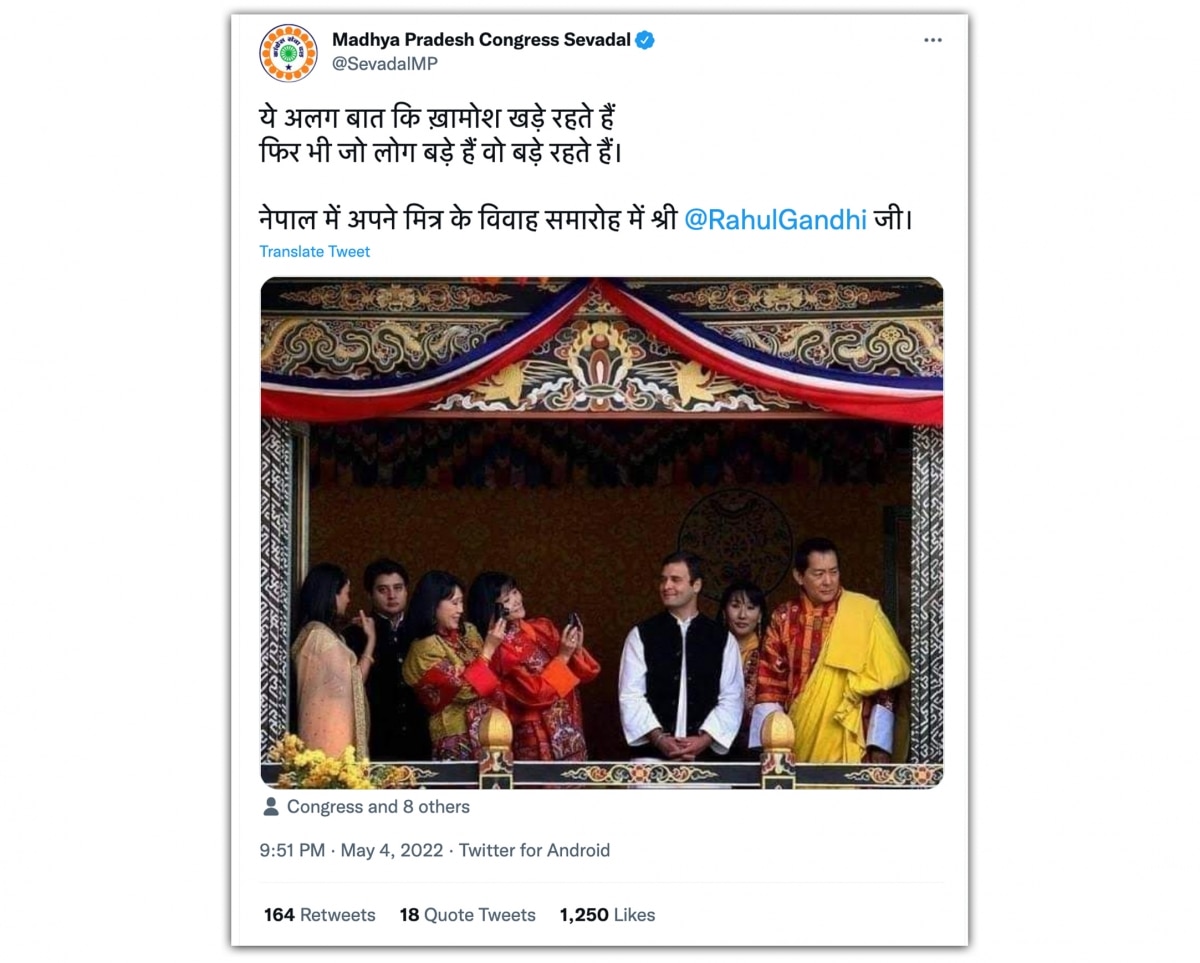Show tagged accounts "Congress and 8 others"
The height and width of the screenshot is (963, 1200).
coord(378,807)
